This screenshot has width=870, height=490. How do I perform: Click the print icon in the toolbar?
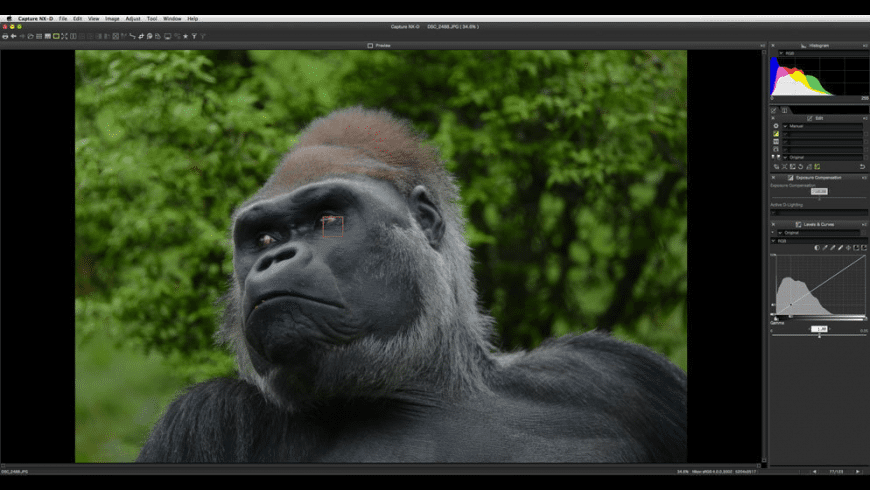[5, 36]
